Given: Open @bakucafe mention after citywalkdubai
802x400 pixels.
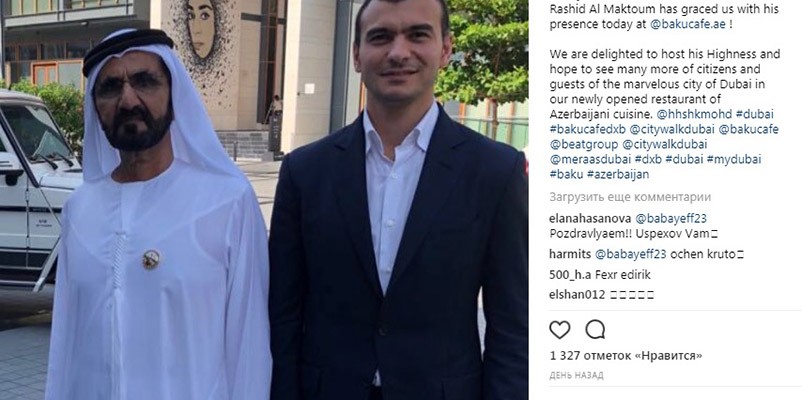Looking at the screenshot, I should [748, 129].
